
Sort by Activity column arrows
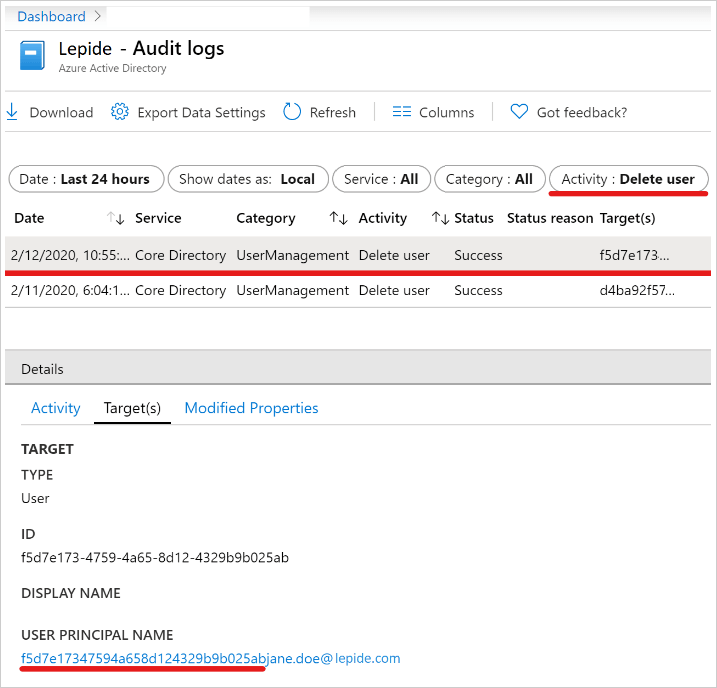click(439, 218)
